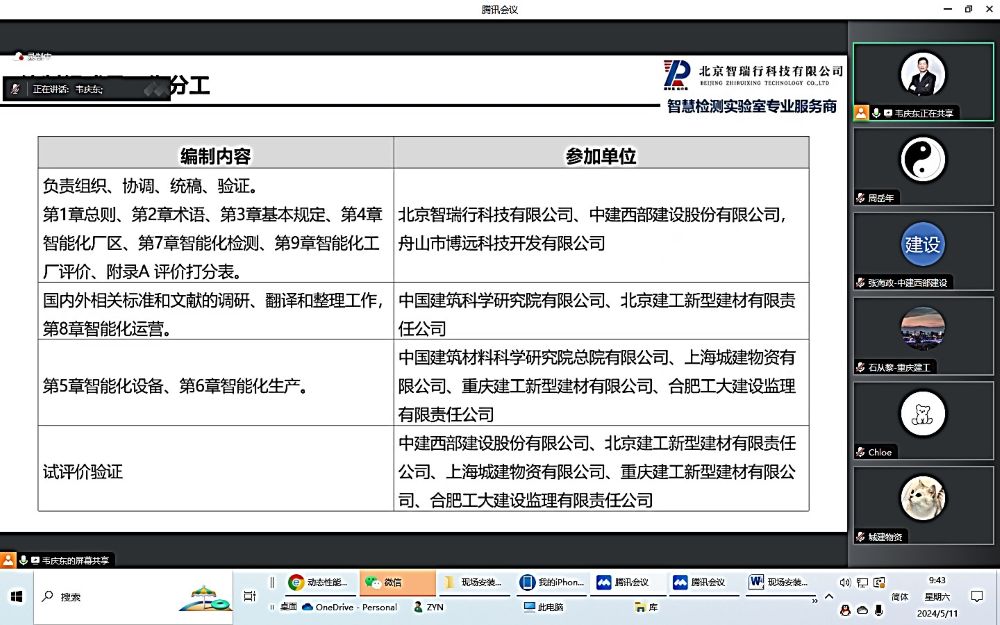The width and height of the screenshot is (1000, 625).
Task: Click muted mic icon beside Chloe
Action: point(861,452)
